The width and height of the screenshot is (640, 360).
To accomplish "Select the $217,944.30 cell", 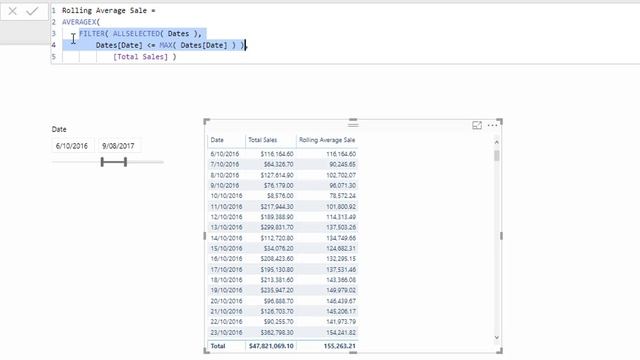I will (277, 207).
